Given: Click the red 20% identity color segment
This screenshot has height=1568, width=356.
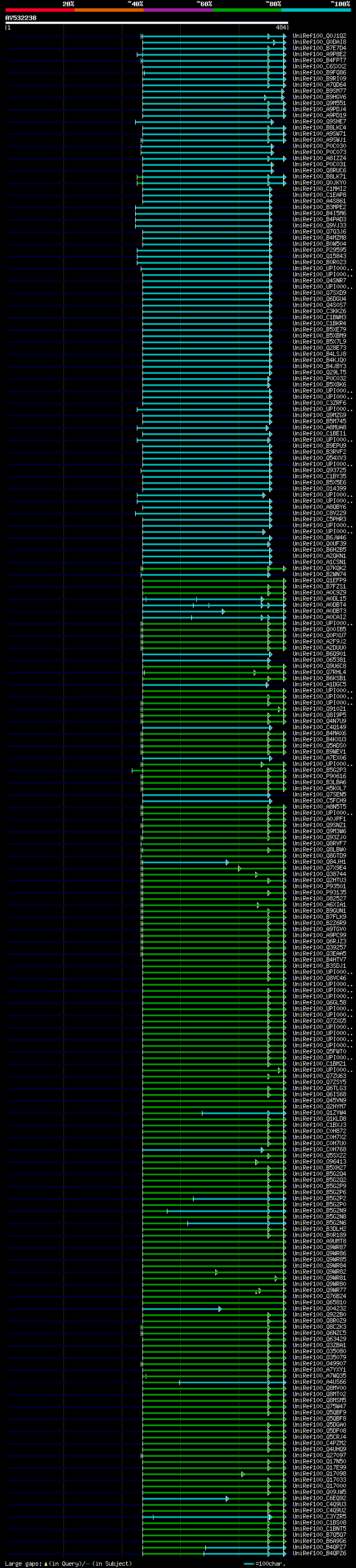Looking at the screenshot, I should pyautogui.click(x=39, y=10).
